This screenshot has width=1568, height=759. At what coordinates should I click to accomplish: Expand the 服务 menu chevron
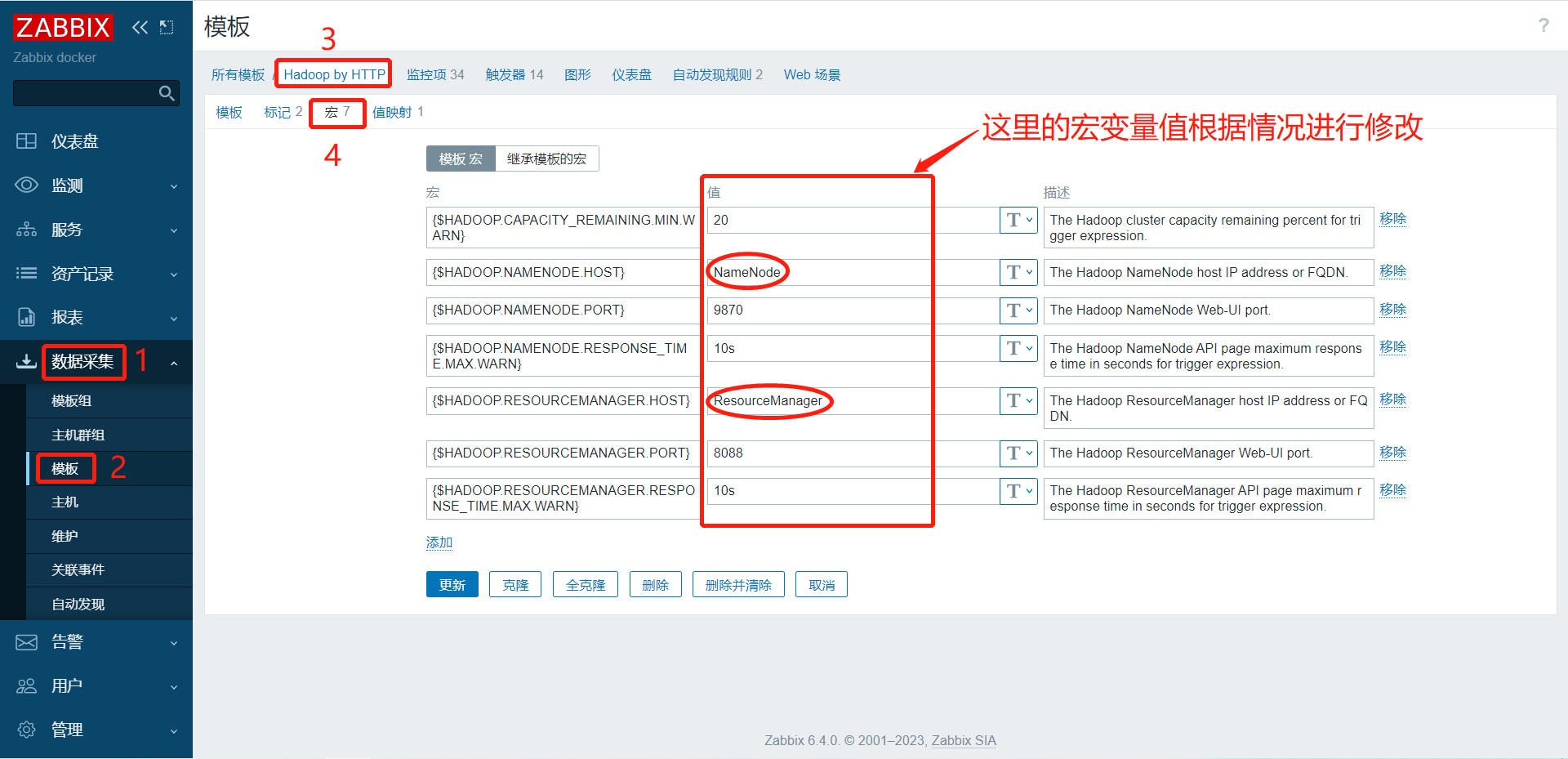point(174,230)
